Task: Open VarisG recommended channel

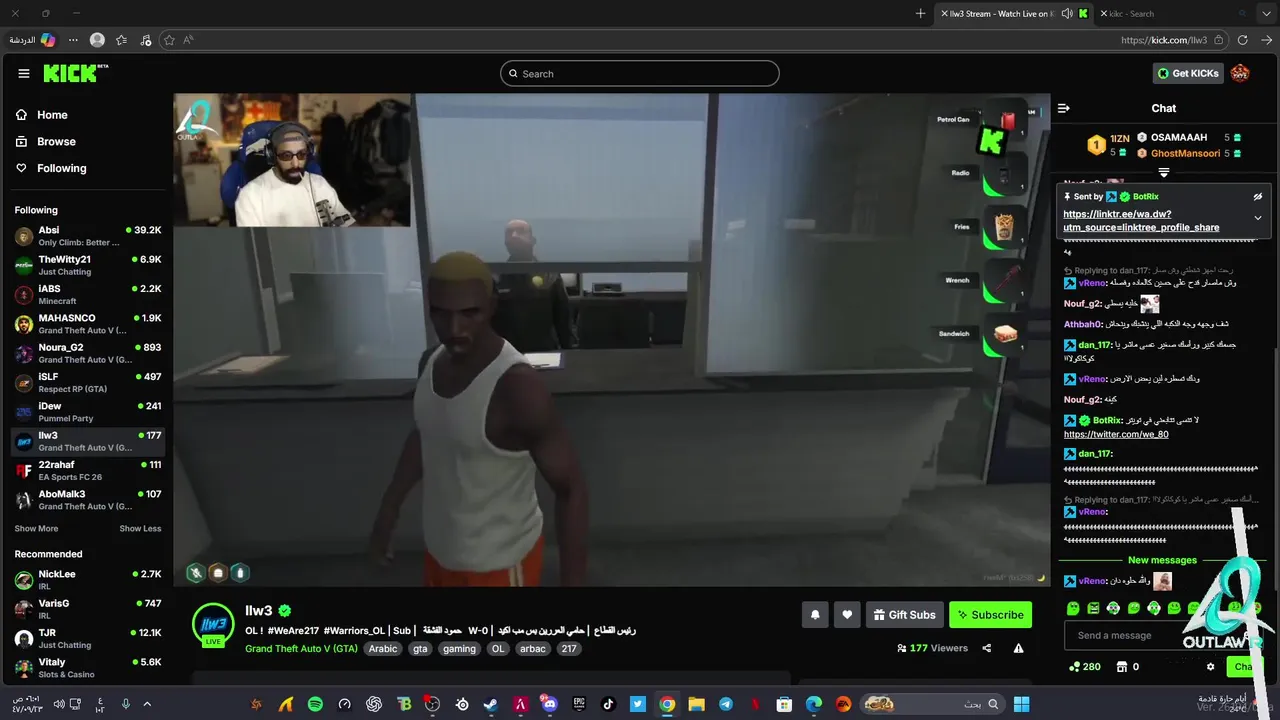Action: click(x=87, y=609)
